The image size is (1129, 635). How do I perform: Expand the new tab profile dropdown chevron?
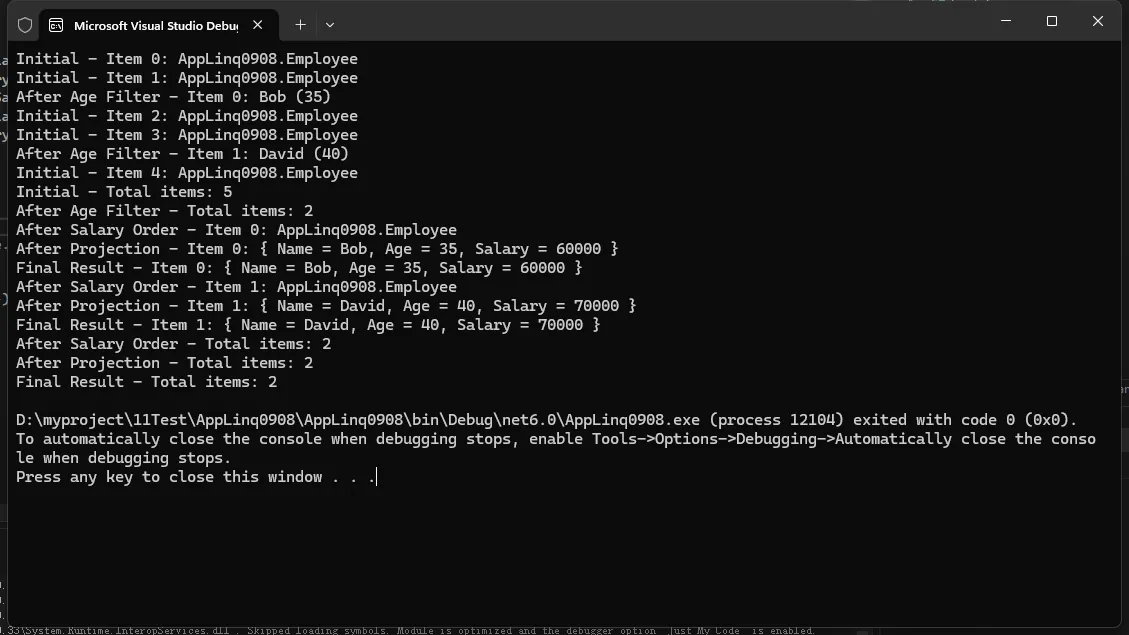point(330,25)
